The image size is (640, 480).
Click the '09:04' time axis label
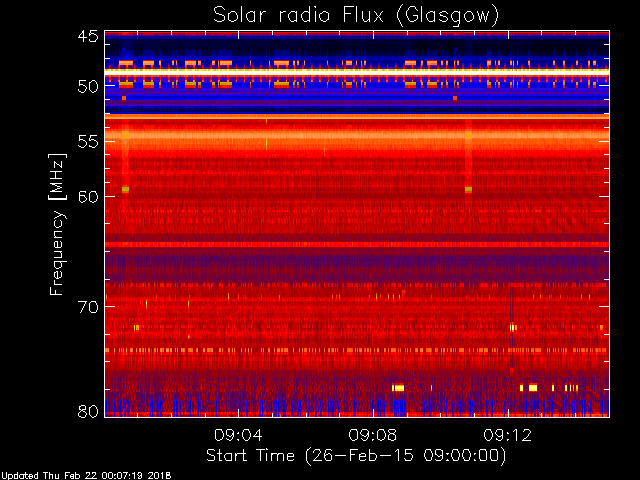pos(238,435)
